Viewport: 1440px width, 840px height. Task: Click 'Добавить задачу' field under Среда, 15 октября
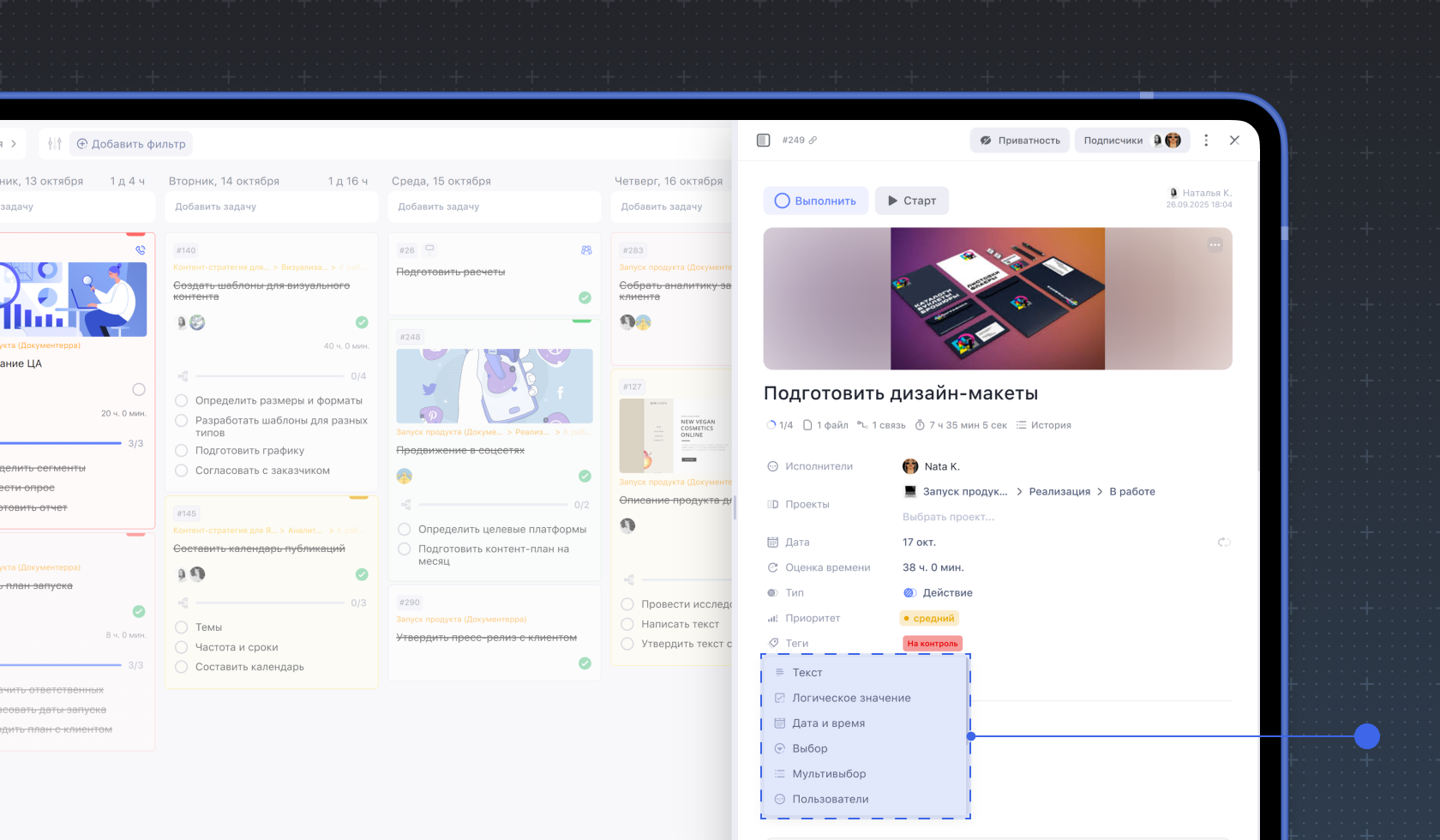click(494, 207)
